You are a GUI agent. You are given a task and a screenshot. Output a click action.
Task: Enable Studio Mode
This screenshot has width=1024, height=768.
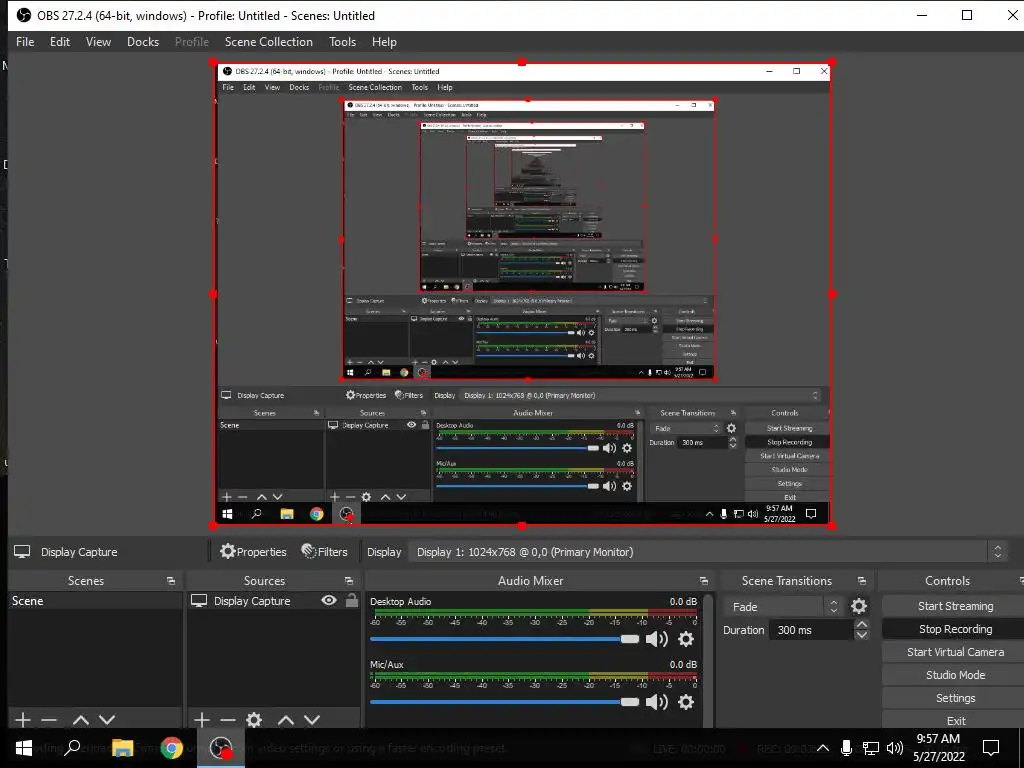955,675
